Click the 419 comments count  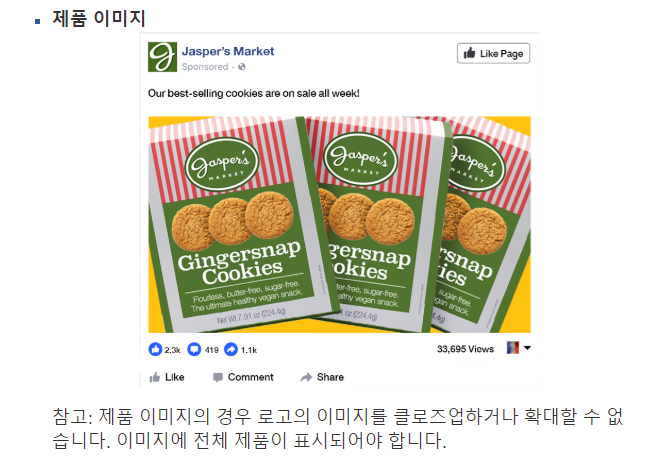coord(212,350)
